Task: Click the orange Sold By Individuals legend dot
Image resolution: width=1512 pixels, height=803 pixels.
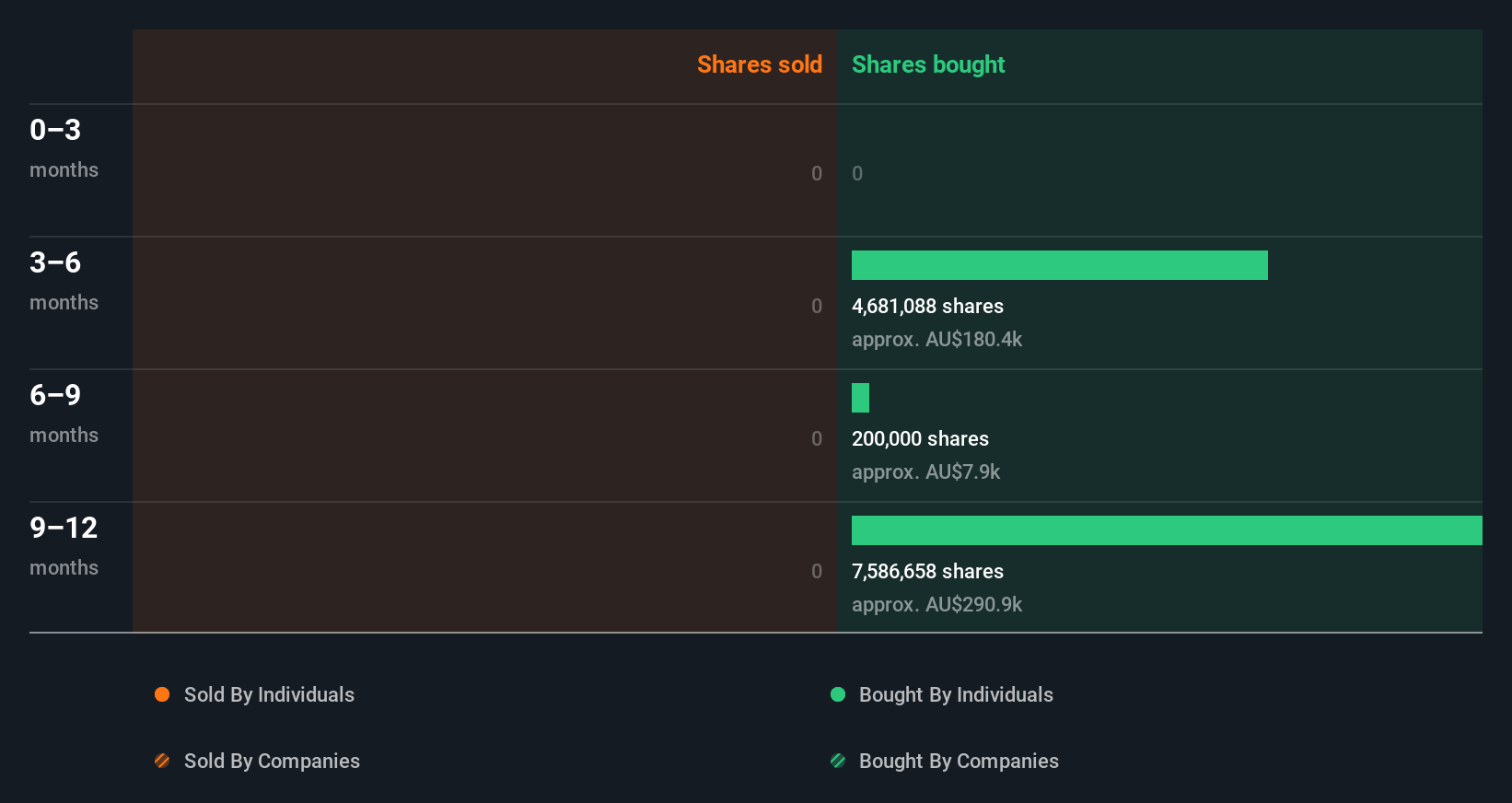Action: (162, 694)
